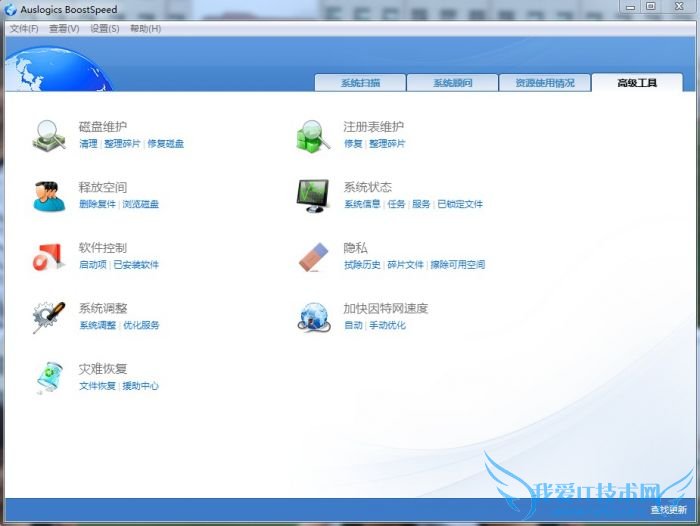The height and width of the screenshot is (526, 700).
Task: Switch to the 系统扫描 tab
Action: point(360,83)
